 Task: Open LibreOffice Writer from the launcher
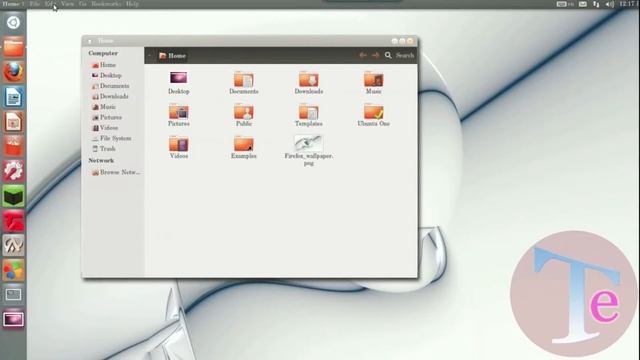tap(13, 97)
